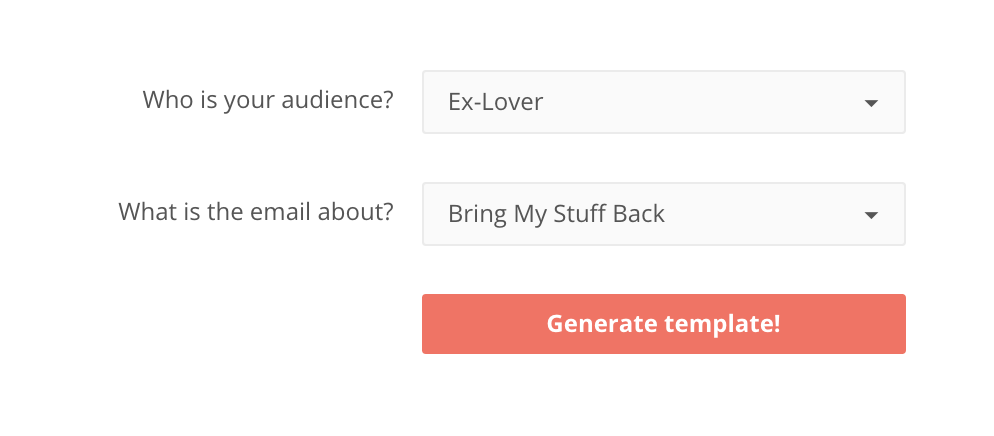Generate the email template
The height and width of the screenshot is (436, 994).
[x=663, y=324]
